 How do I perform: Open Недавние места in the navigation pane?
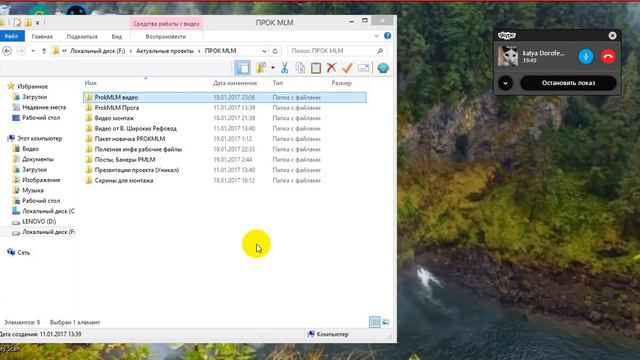pyautogui.click(x=44, y=107)
